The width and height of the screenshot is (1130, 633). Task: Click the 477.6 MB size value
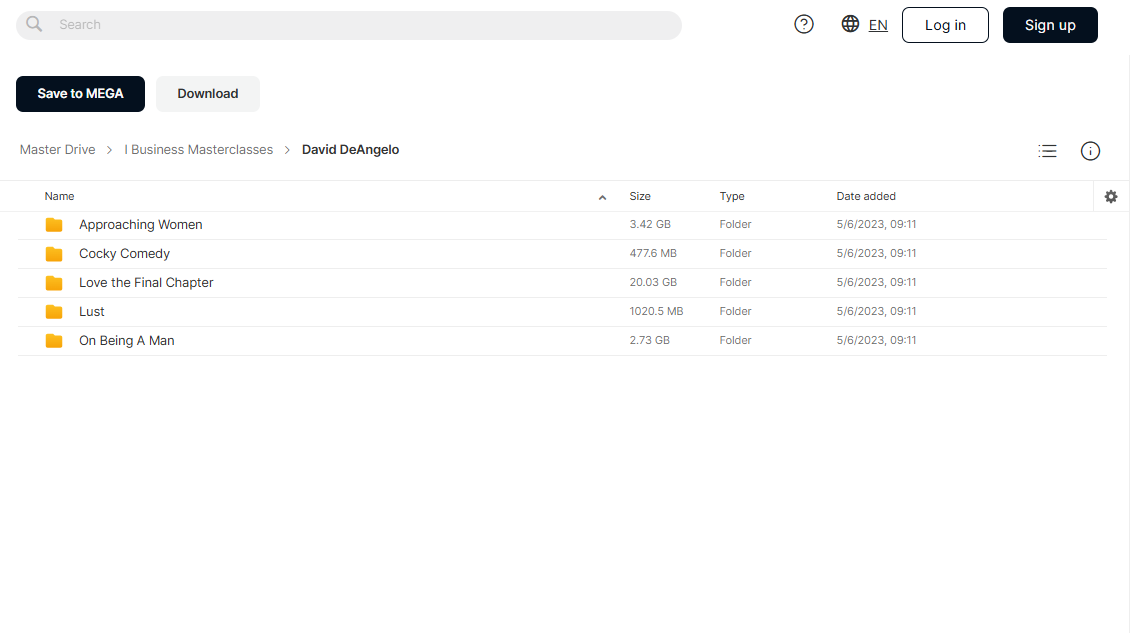click(x=653, y=253)
